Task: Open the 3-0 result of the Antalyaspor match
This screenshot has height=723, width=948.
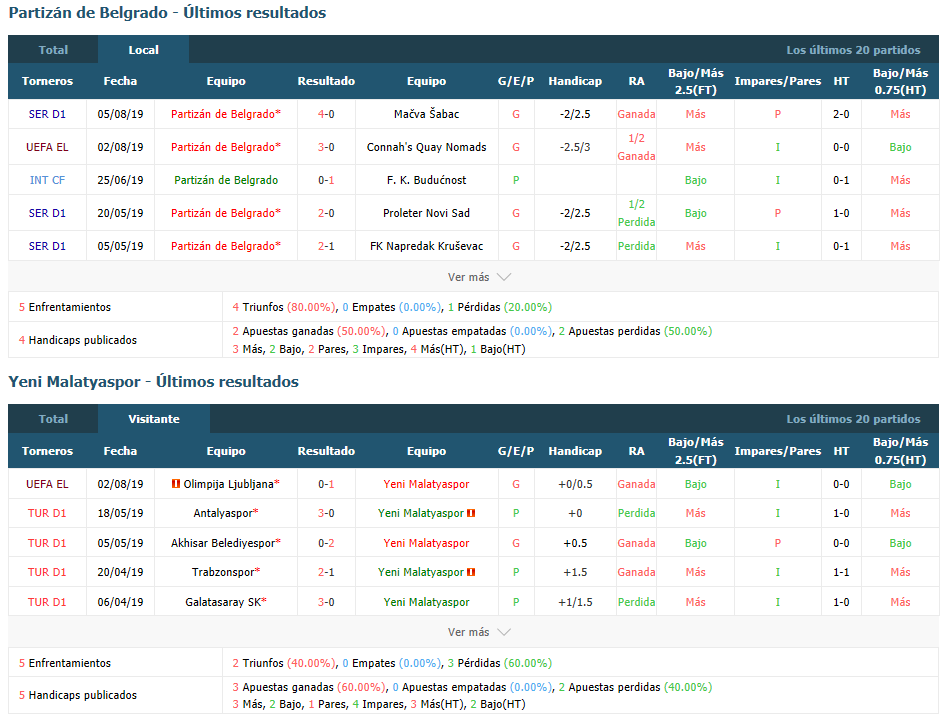Action: tap(326, 513)
